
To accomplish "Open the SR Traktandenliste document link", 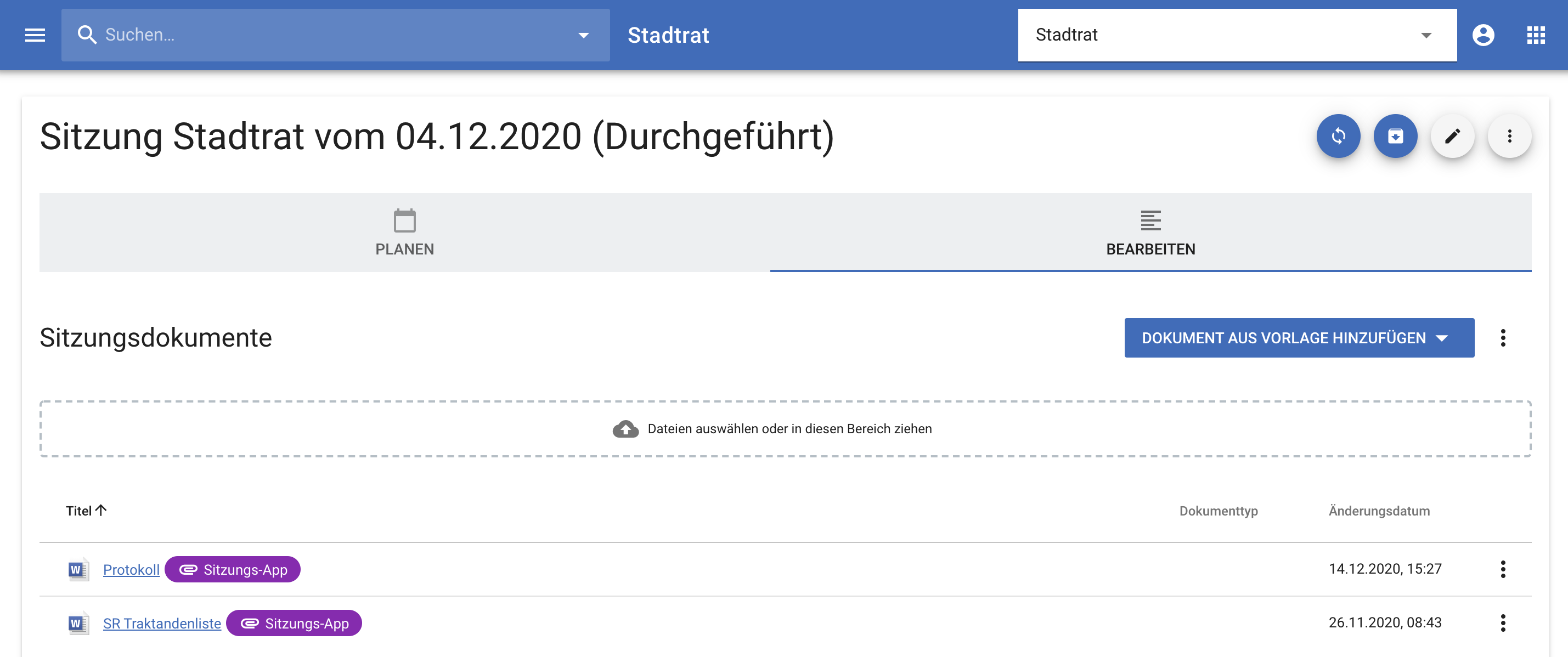I will (162, 624).
